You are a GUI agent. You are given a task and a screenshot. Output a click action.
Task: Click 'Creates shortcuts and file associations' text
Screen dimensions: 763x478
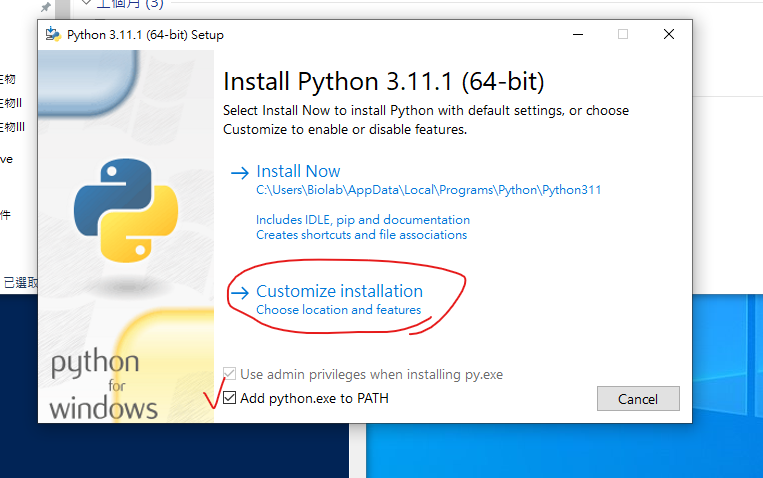[362, 235]
